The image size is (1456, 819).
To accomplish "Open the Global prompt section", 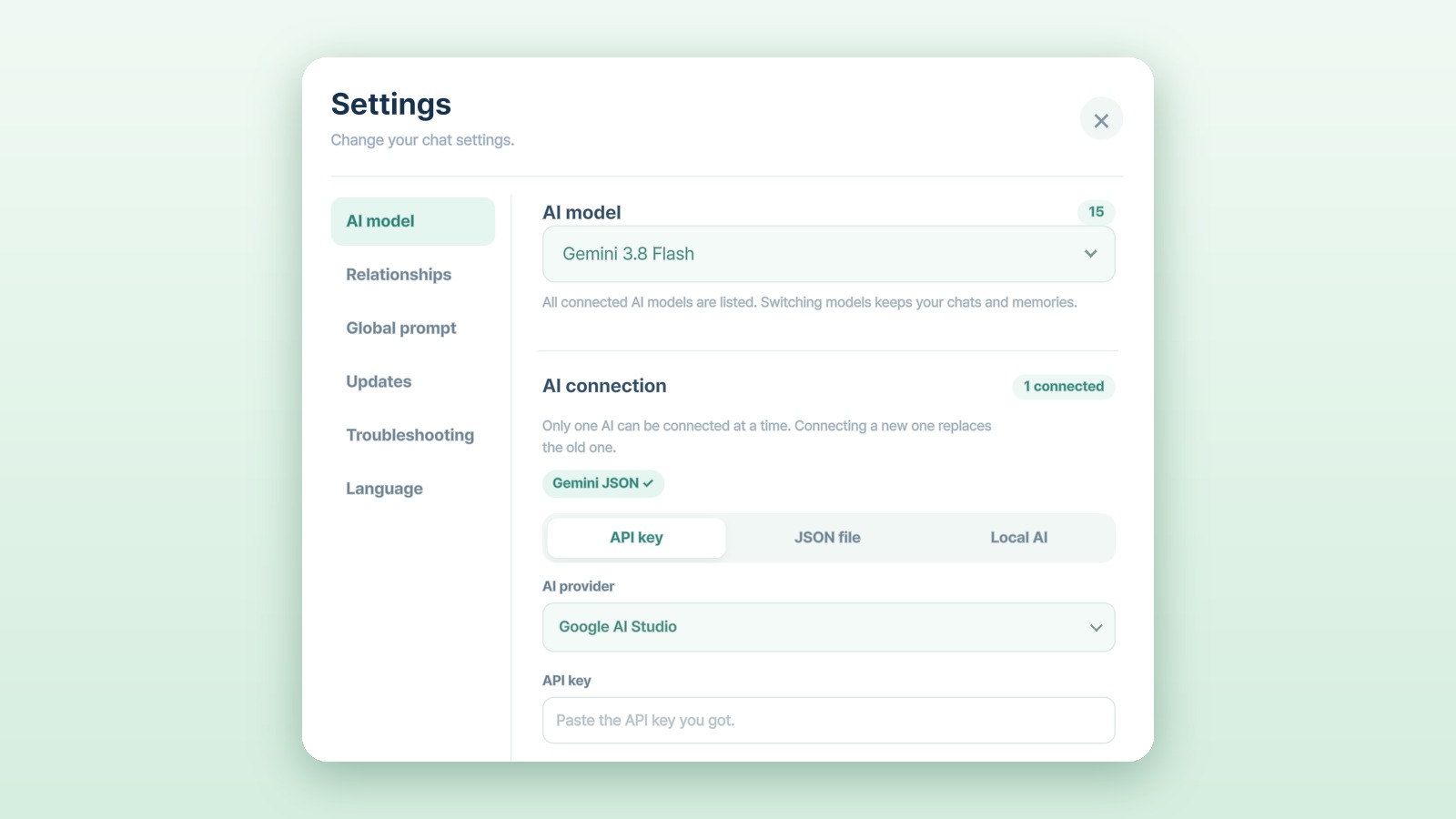I will (x=412, y=329).
